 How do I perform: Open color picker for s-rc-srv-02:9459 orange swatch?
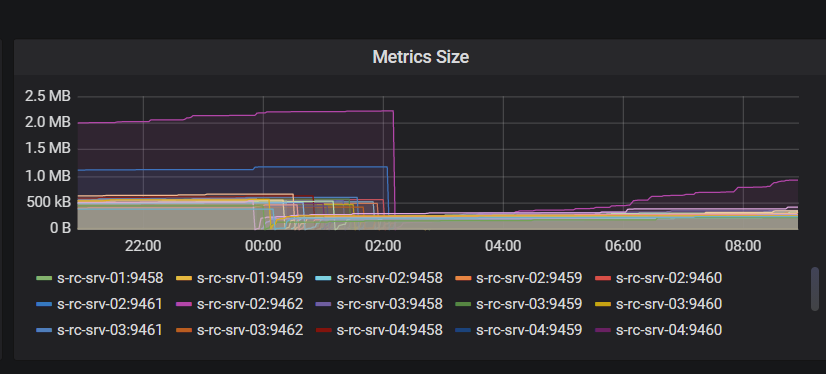coord(463,278)
